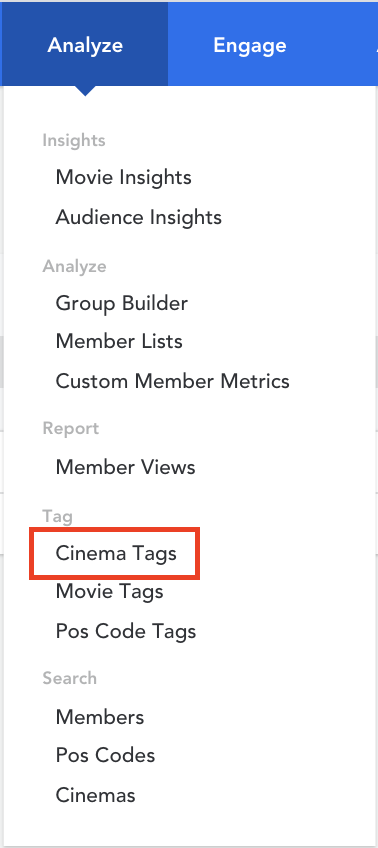Screen dimensions: 378x848
Task: Search Members
Action: click(100, 717)
